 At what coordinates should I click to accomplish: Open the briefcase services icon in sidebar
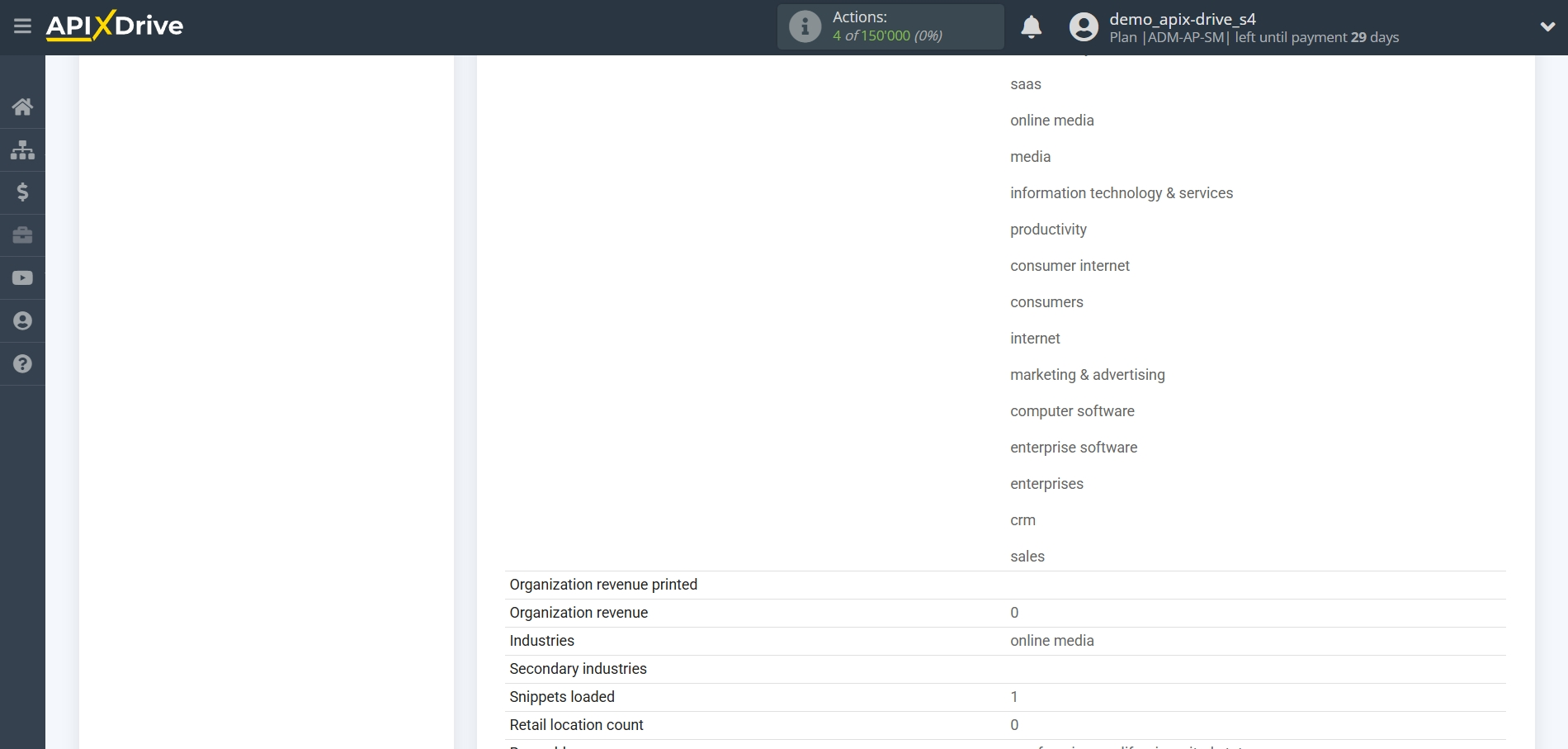(22, 235)
